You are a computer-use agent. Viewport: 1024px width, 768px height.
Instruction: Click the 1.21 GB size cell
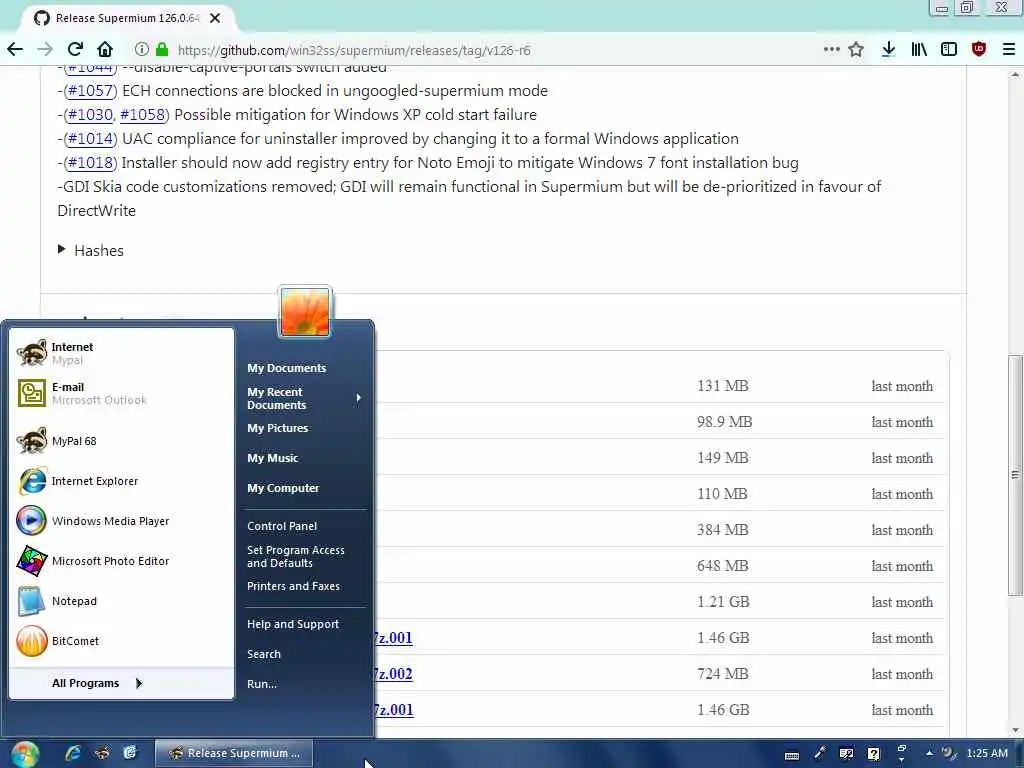pos(723,602)
